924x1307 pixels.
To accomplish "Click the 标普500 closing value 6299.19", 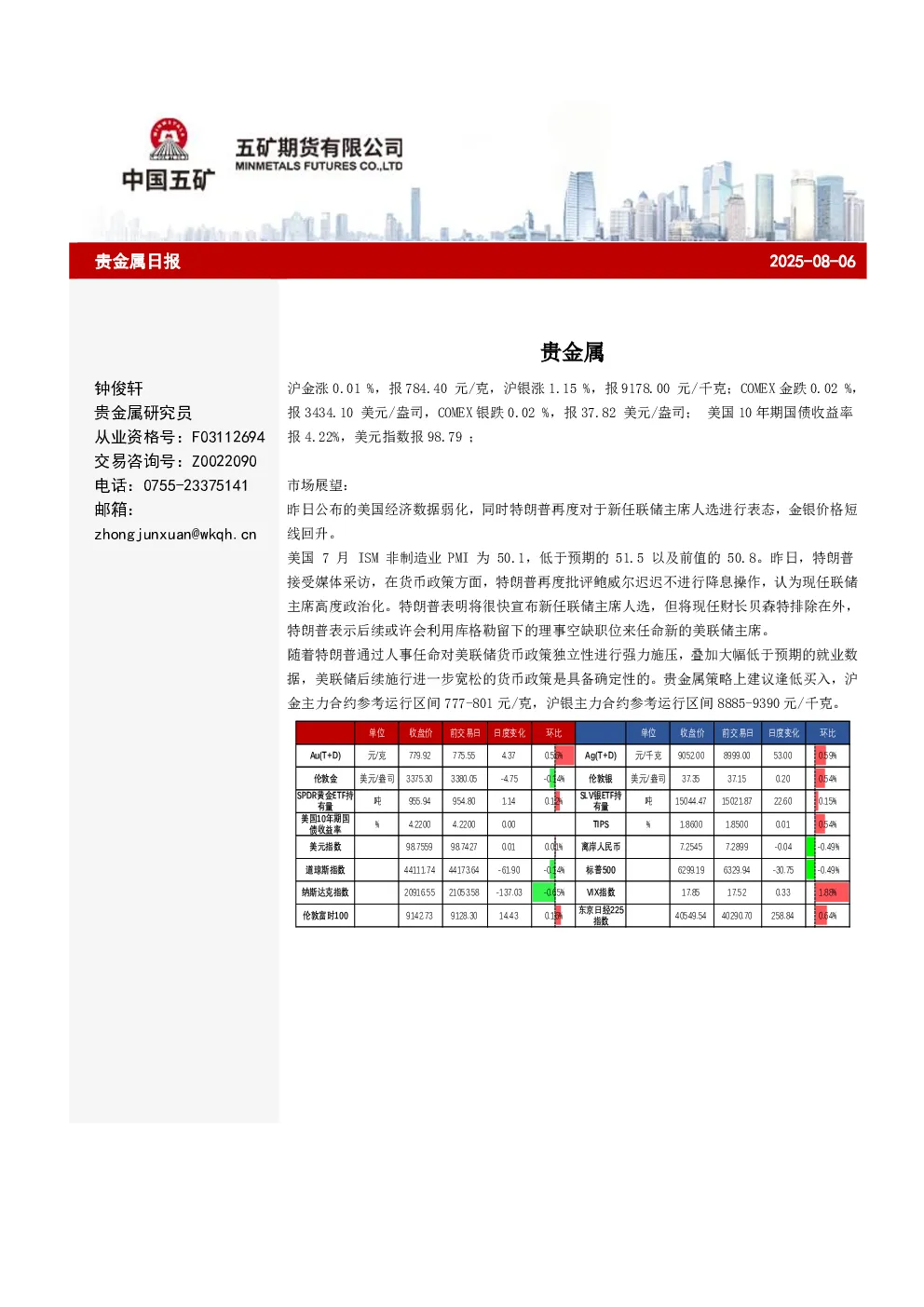I will pyautogui.click(x=691, y=870).
